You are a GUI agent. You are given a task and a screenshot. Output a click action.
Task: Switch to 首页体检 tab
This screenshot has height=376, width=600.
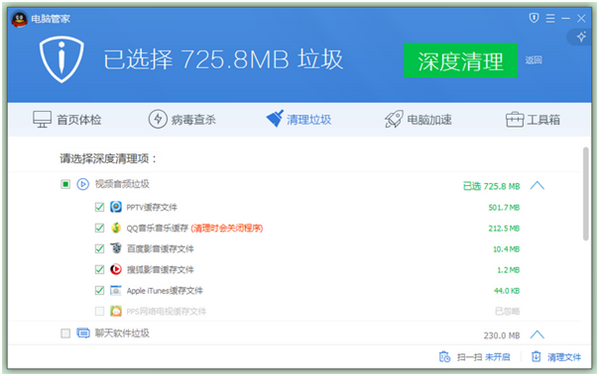67,120
